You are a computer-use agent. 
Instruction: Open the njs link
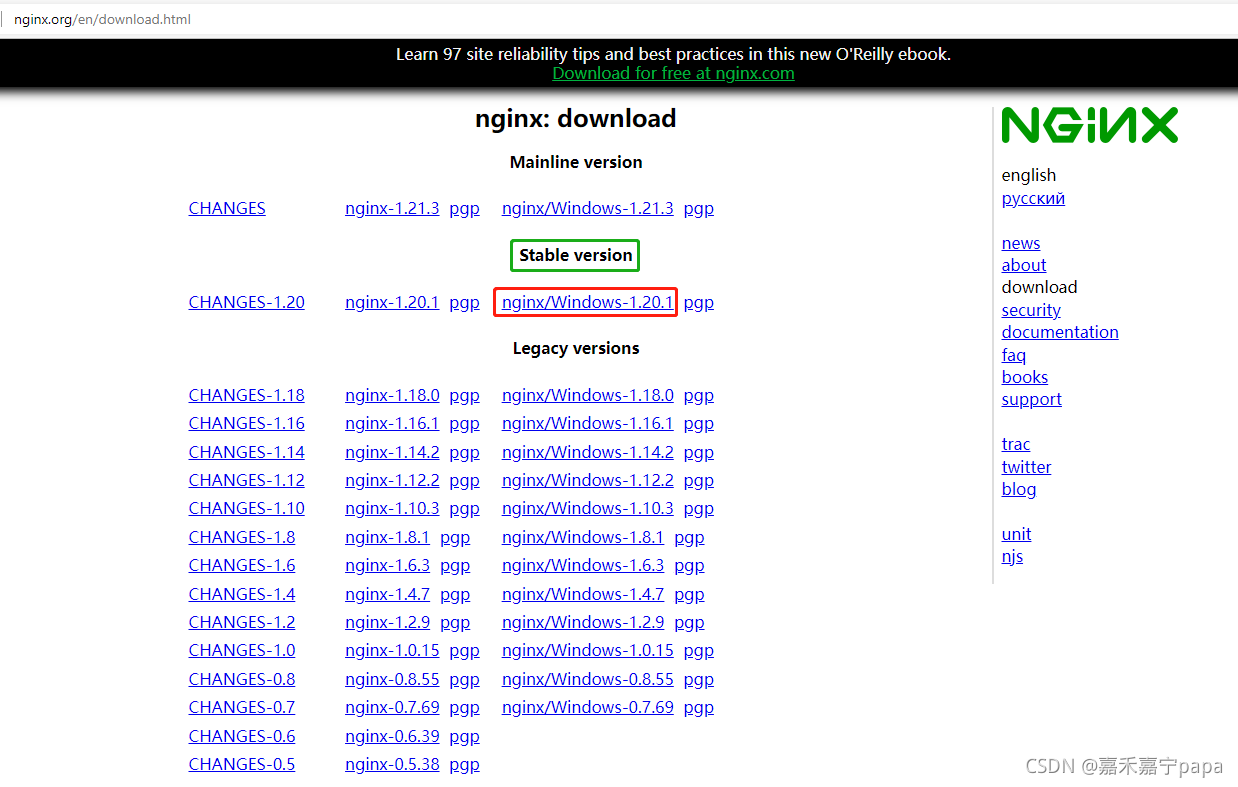click(1012, 556)
